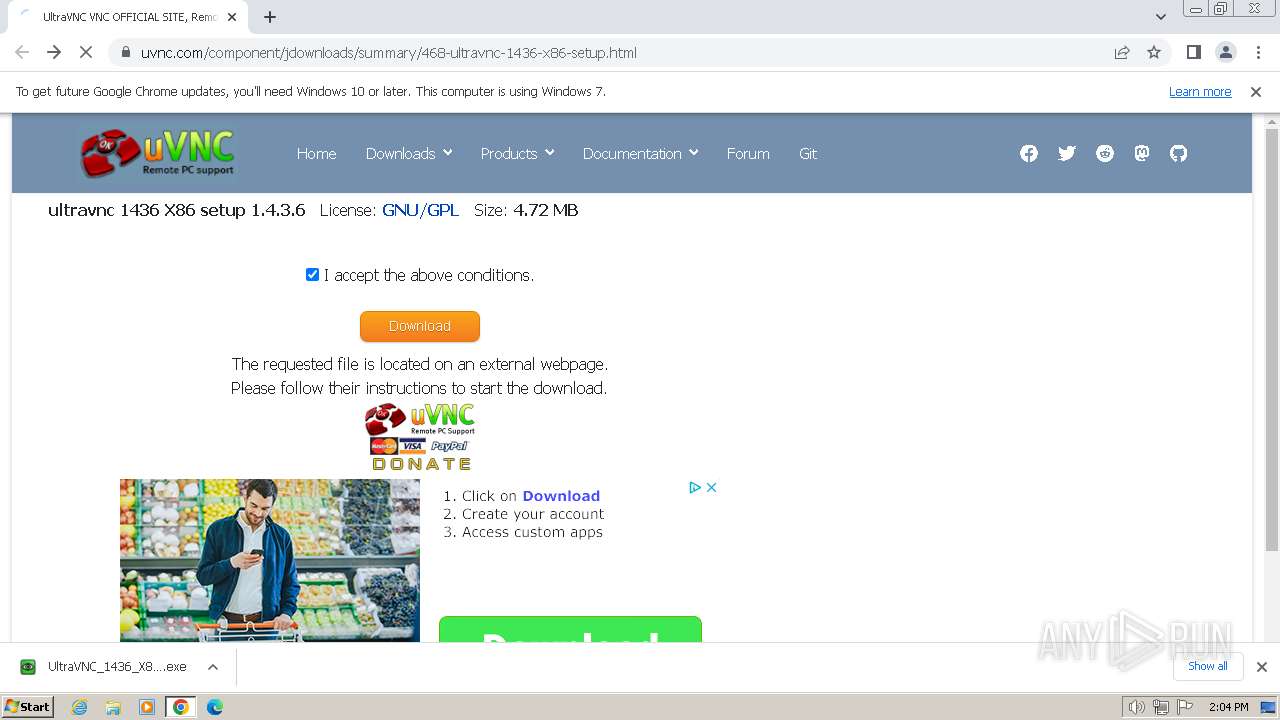The width and height of the screenshot is (1280, 720).
Task: Open Windows Media Player from taskbar
Action: [x=147, y=707]
